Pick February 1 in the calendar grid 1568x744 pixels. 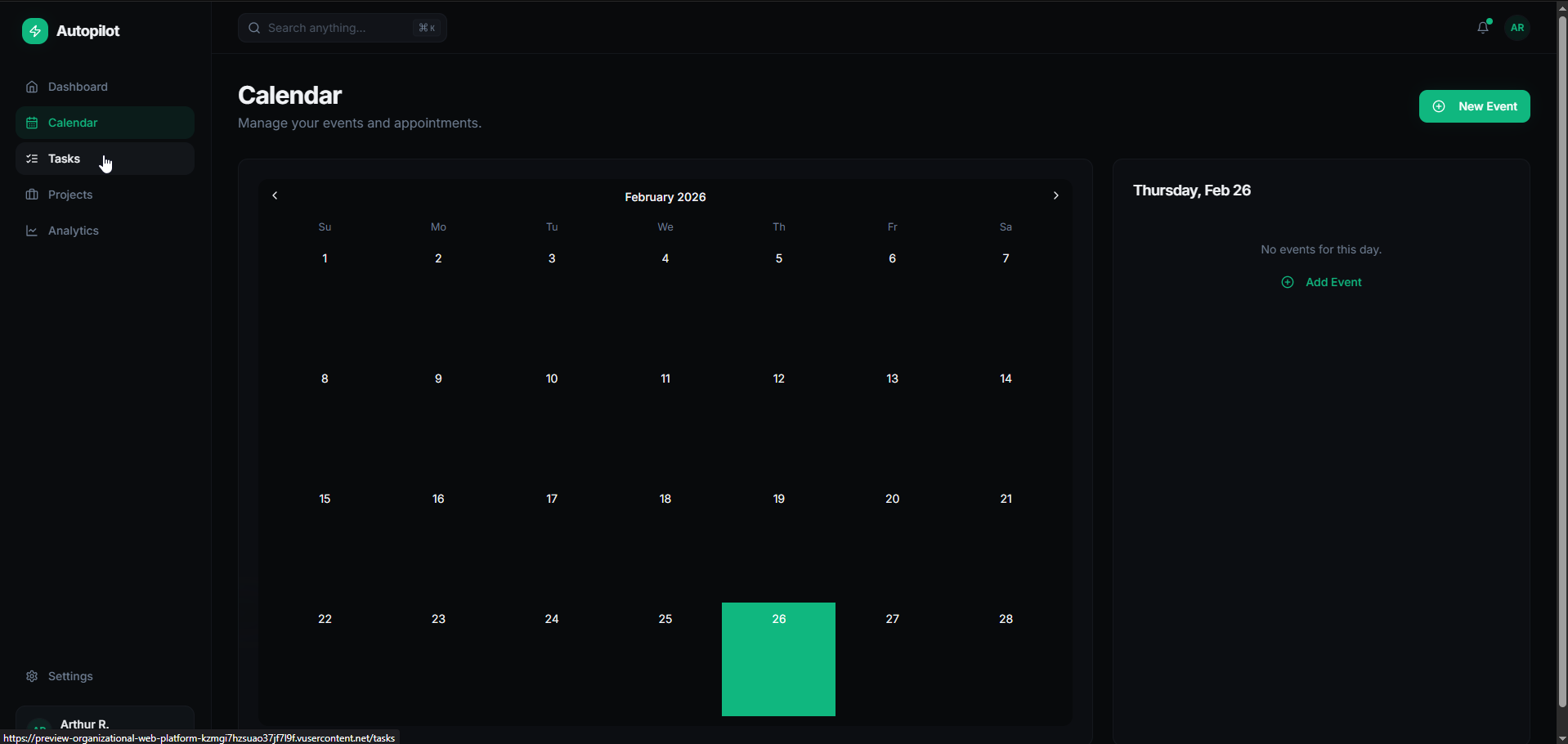tap(325, 259)
